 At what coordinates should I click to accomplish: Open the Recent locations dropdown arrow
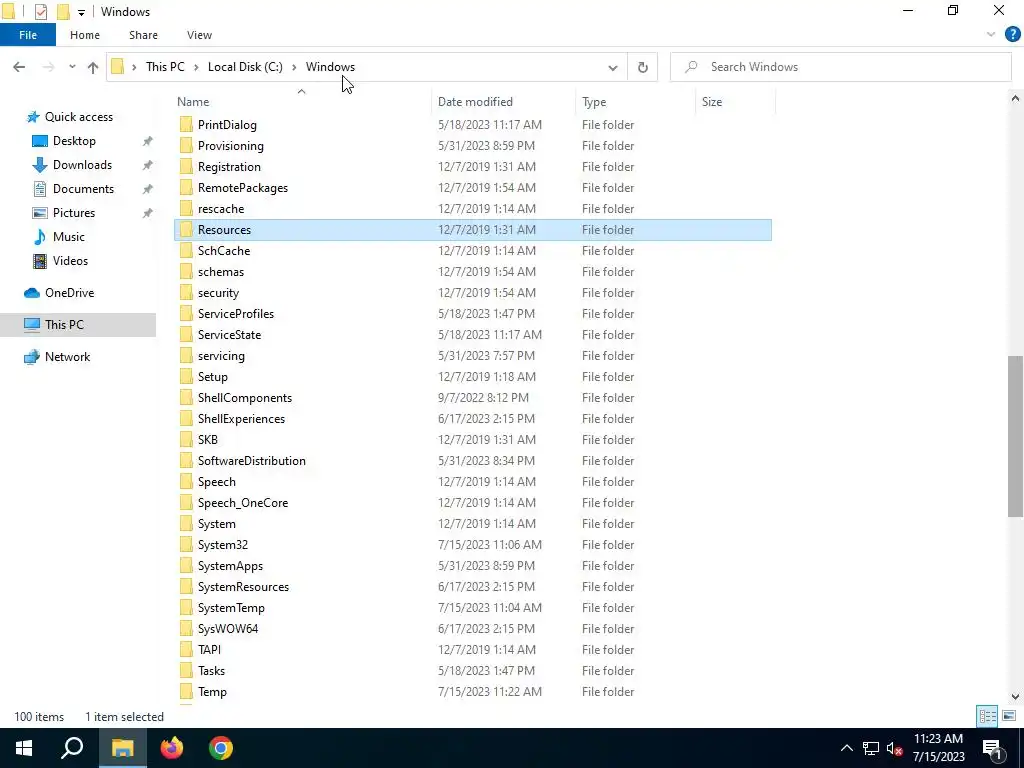[x=72, y=67]
